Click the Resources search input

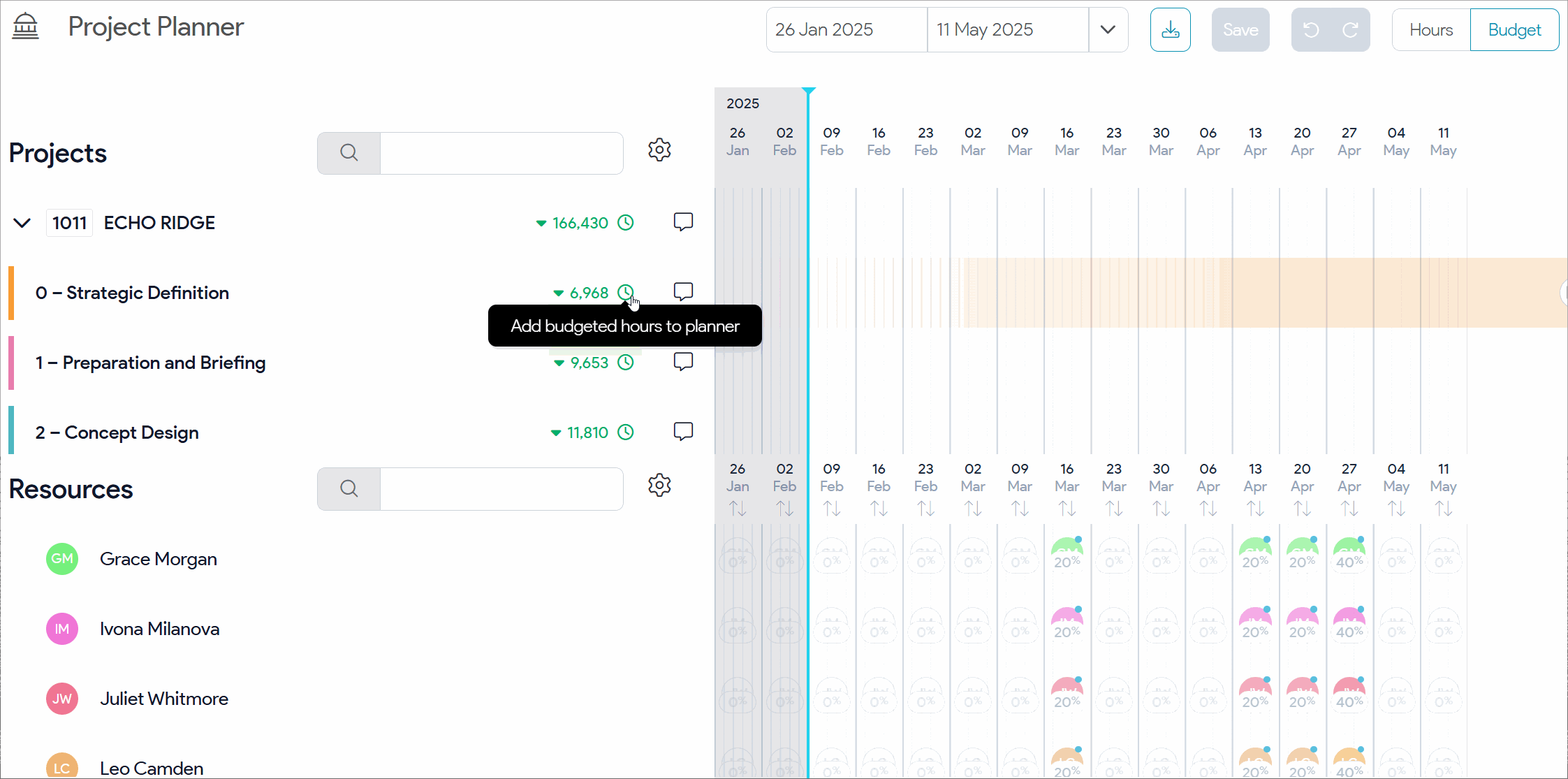click(501, 488)
